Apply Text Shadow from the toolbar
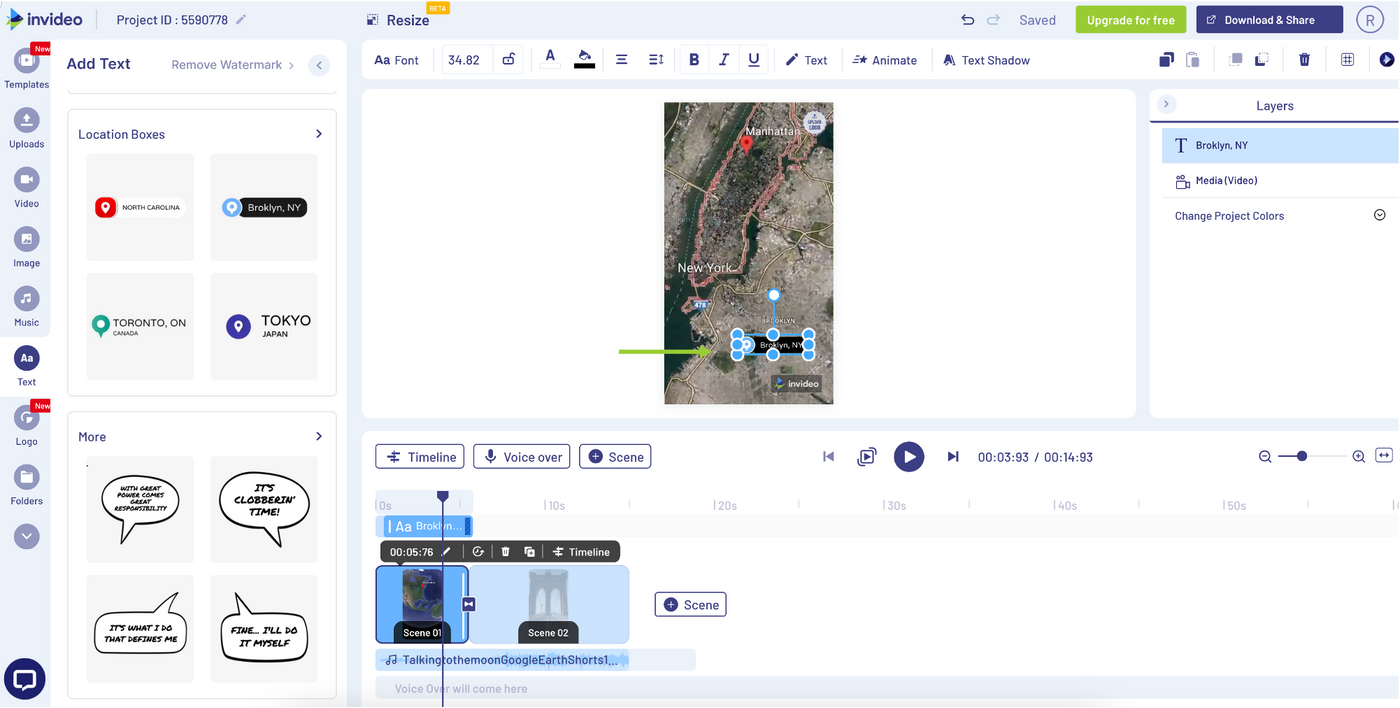Viewport: 1400px width, 708px height. pyautogui.click(x=986, y=59)
